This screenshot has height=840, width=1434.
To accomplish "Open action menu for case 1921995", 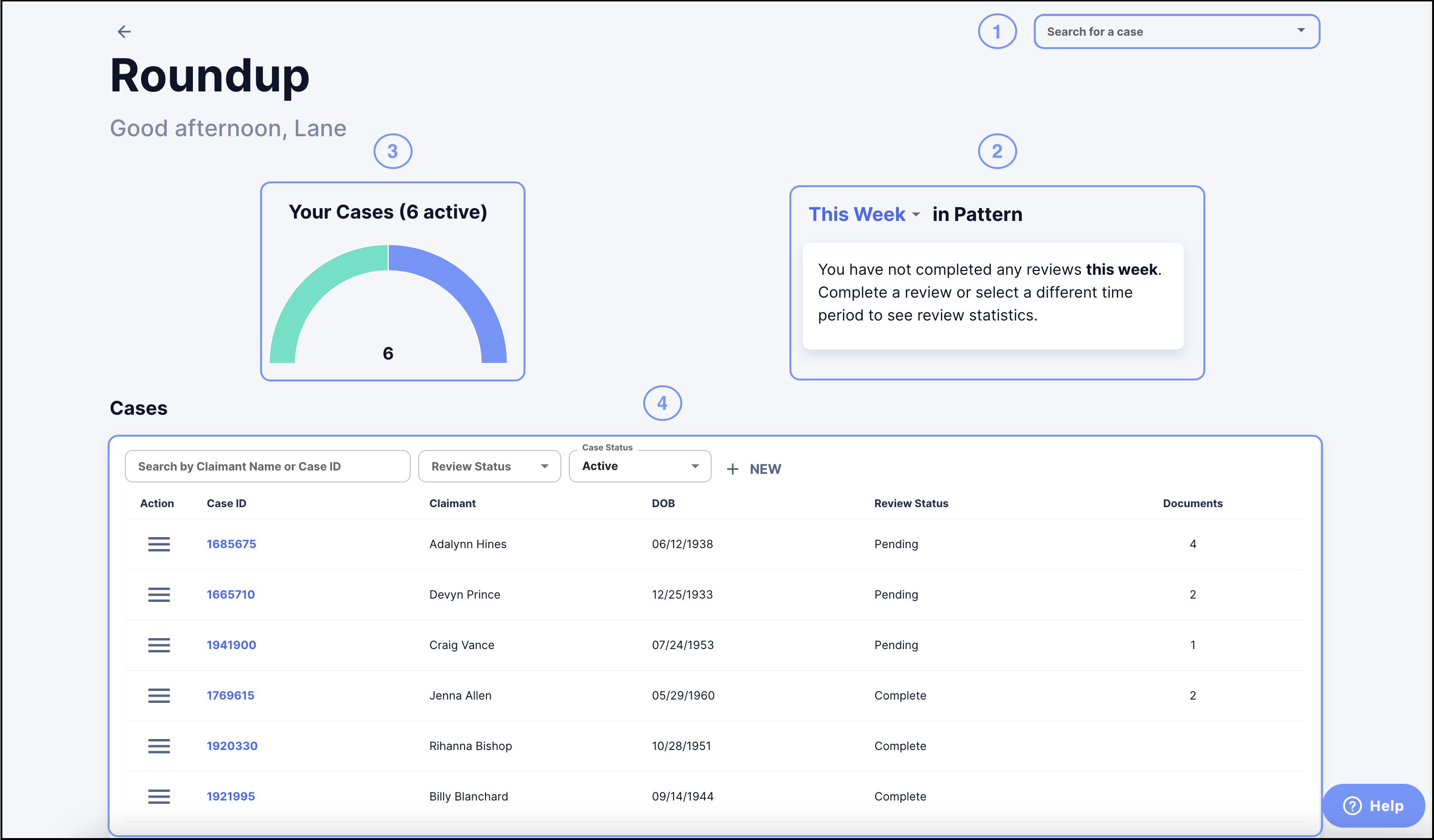I will coord(159,796).
